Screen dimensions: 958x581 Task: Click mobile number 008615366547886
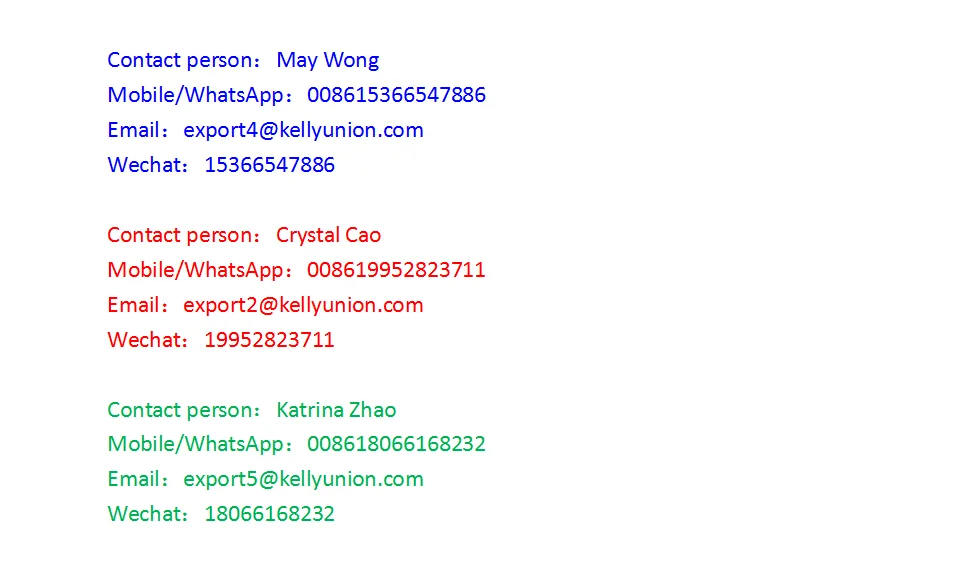point(396,95)
